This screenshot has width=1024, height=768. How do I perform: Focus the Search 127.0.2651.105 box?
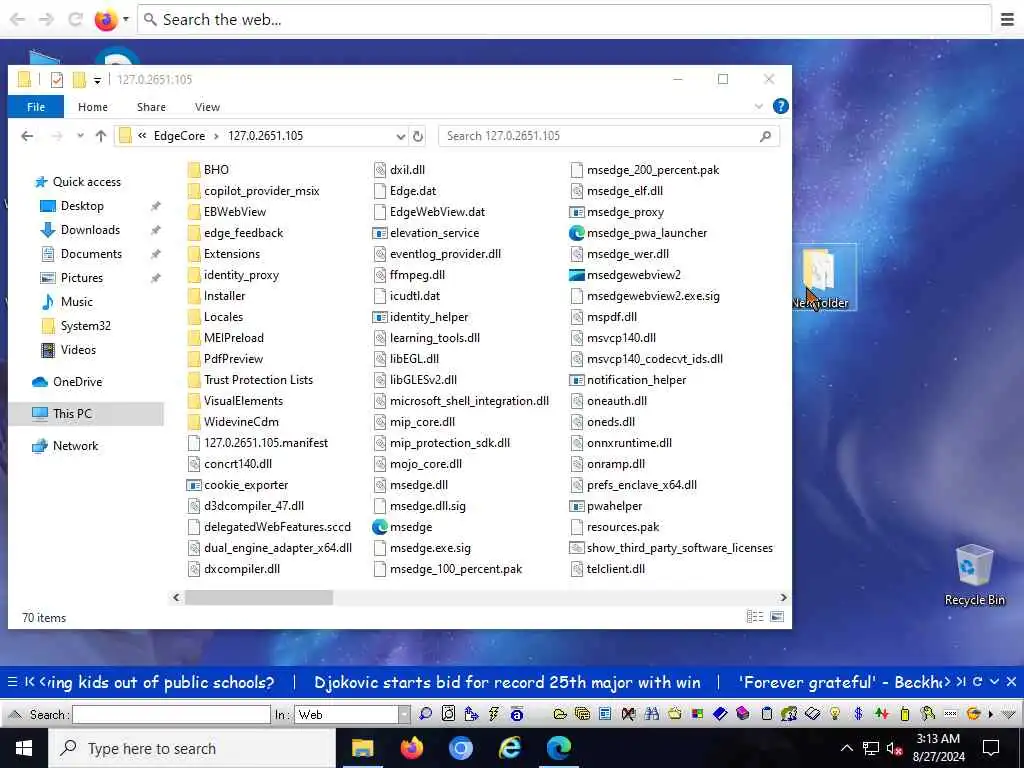tap(609, 136)
